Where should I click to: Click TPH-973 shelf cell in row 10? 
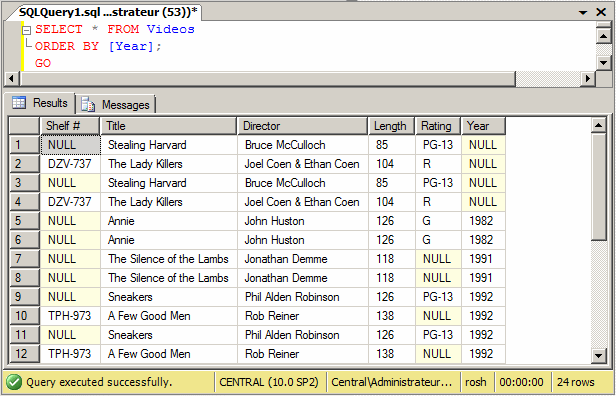pyautogui.click(x=70, y=316)
